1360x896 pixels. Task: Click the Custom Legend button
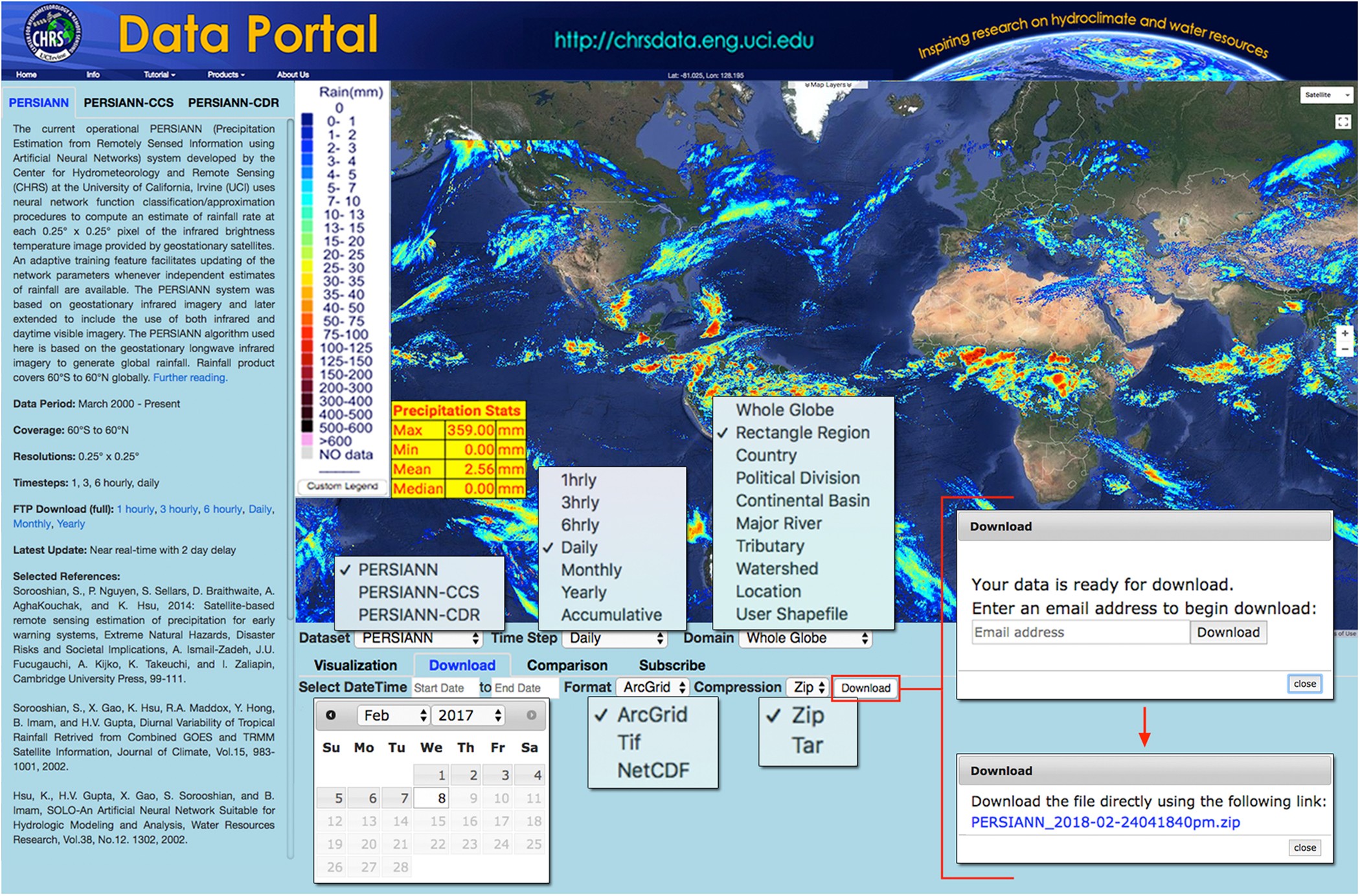click(x=342, y=486)
